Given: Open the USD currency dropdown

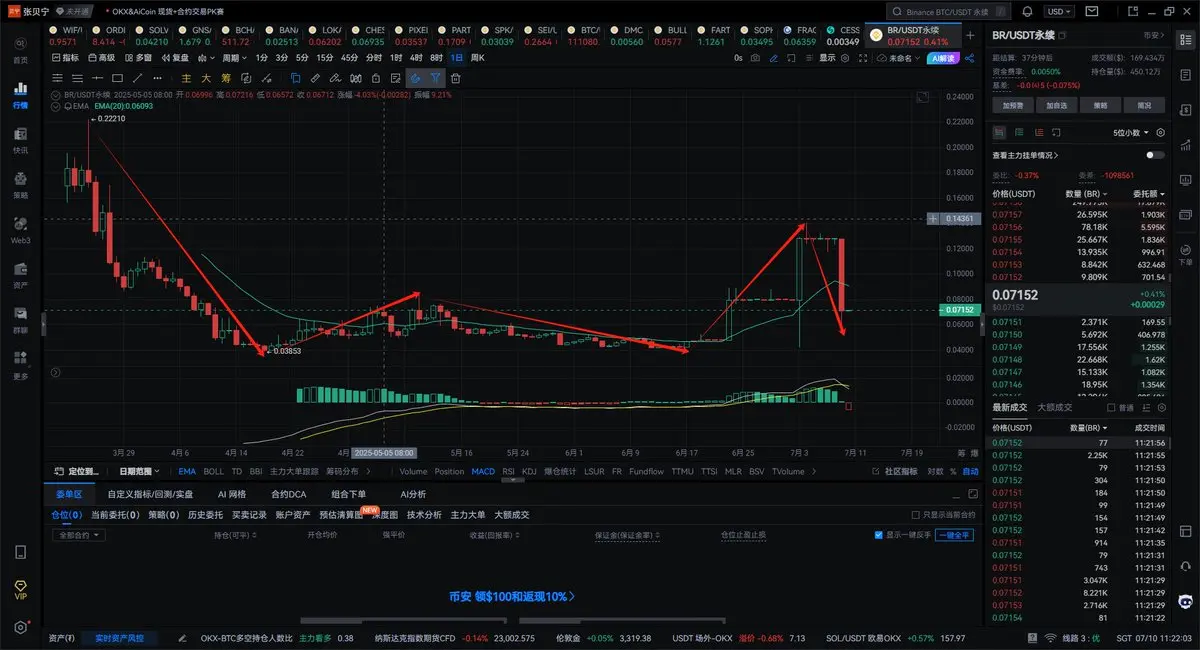Looking at the screenshot, I should coord(1059,12).
